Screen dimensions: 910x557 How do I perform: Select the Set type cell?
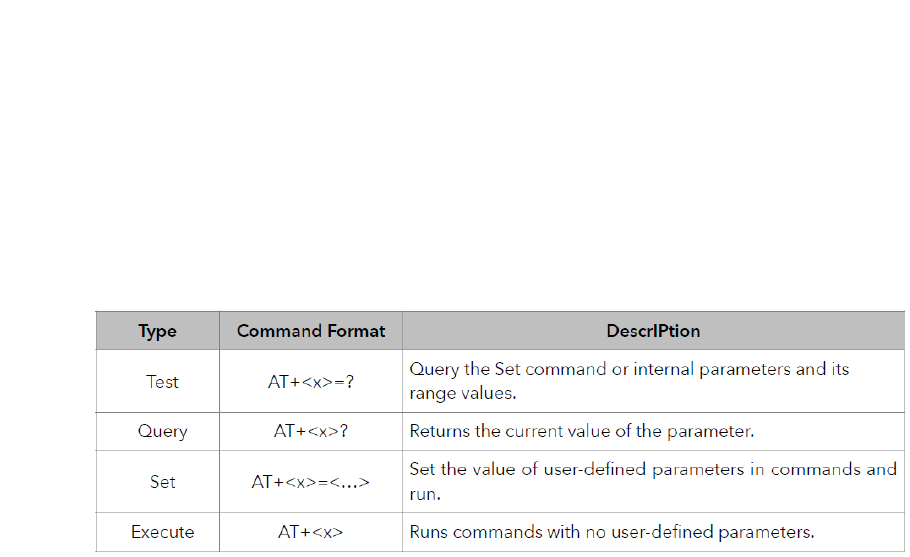coord(162,482)
